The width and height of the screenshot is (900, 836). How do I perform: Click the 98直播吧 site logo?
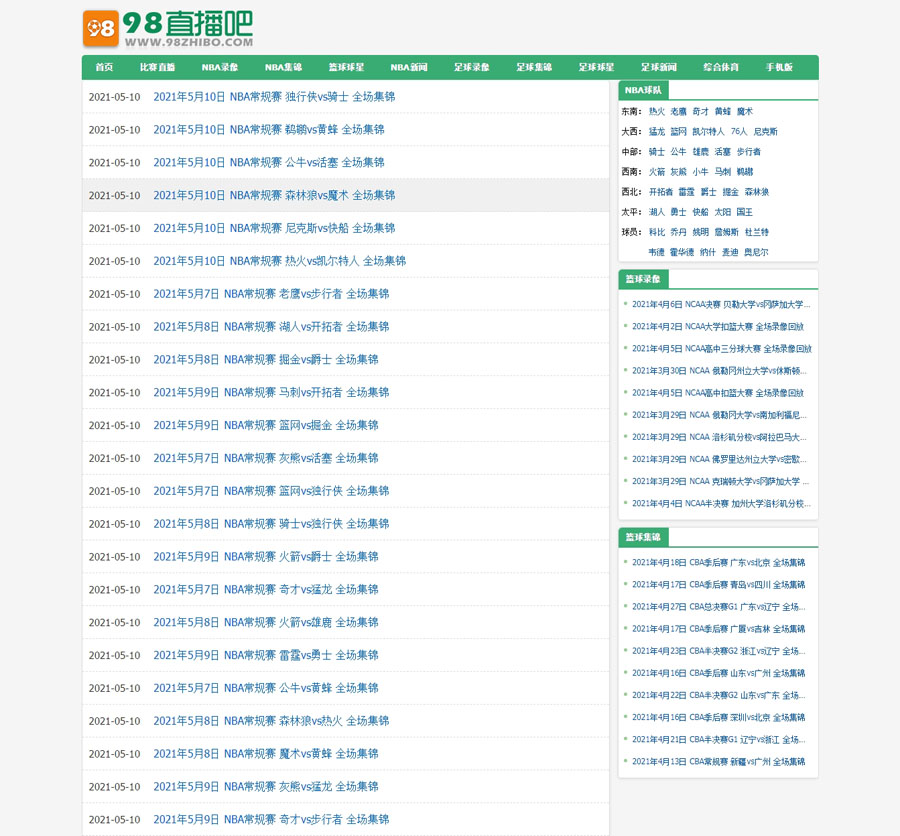(x=167, y=29)
